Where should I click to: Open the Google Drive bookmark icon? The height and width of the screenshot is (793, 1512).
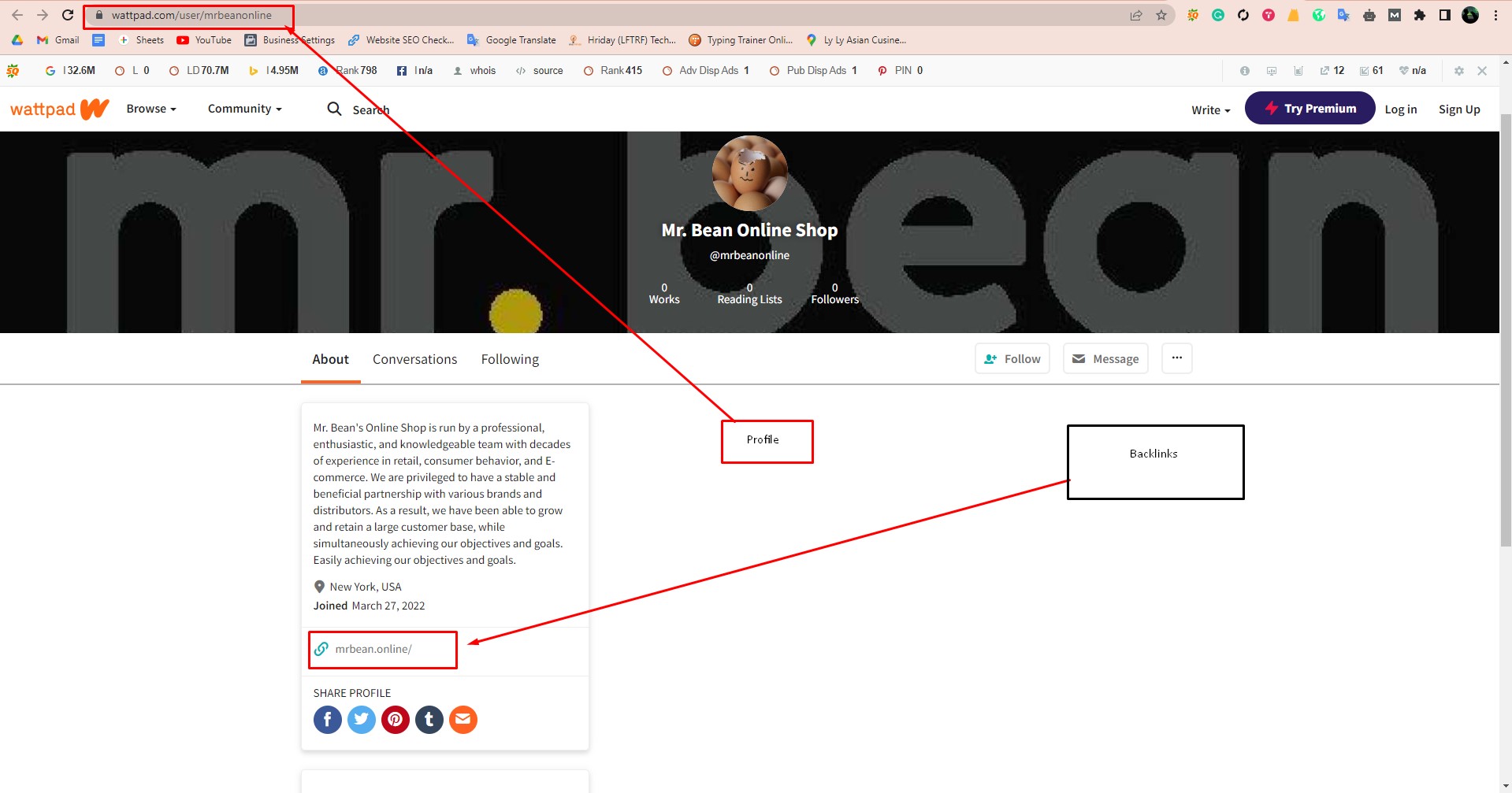17,40
